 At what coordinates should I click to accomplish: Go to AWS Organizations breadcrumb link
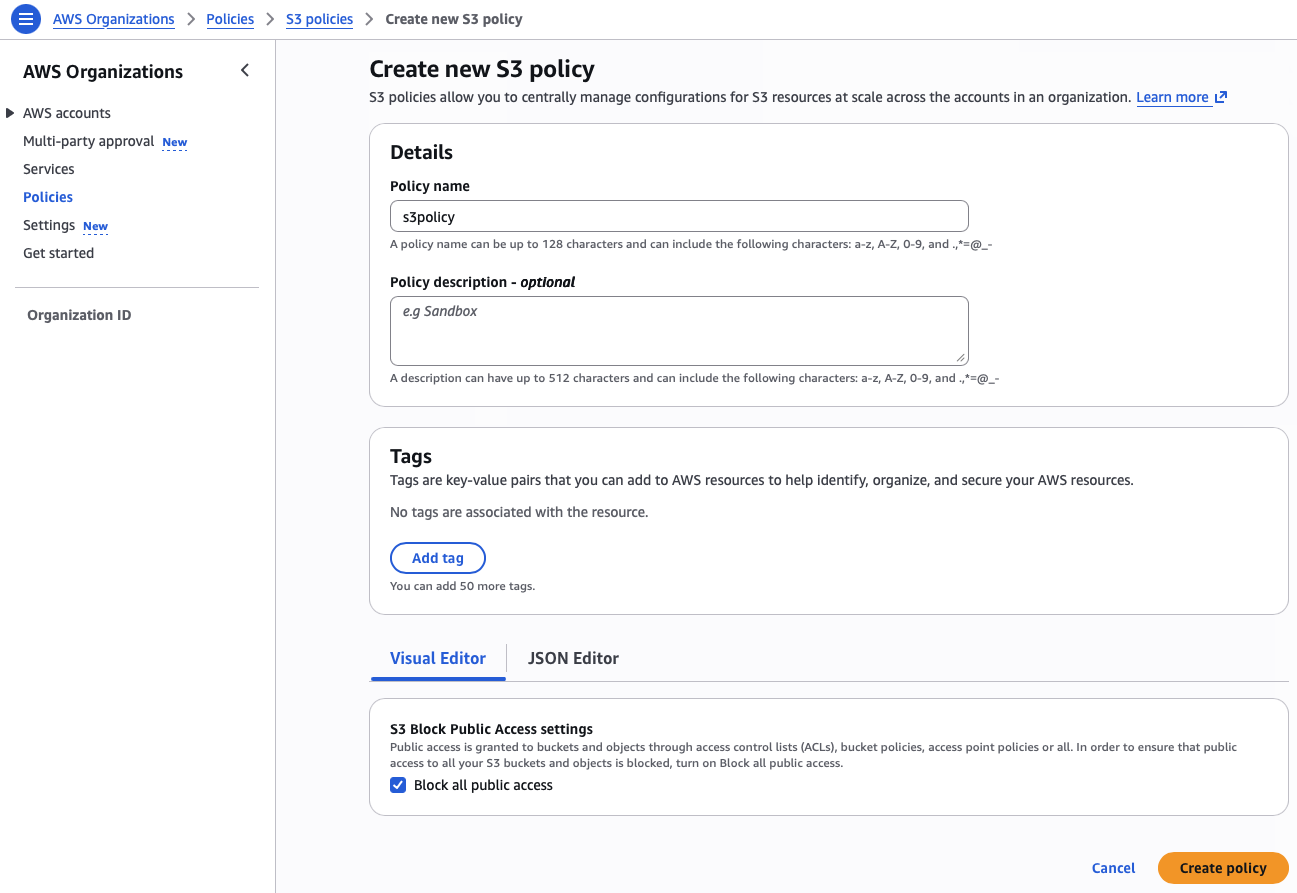click(x=113, y=19)
